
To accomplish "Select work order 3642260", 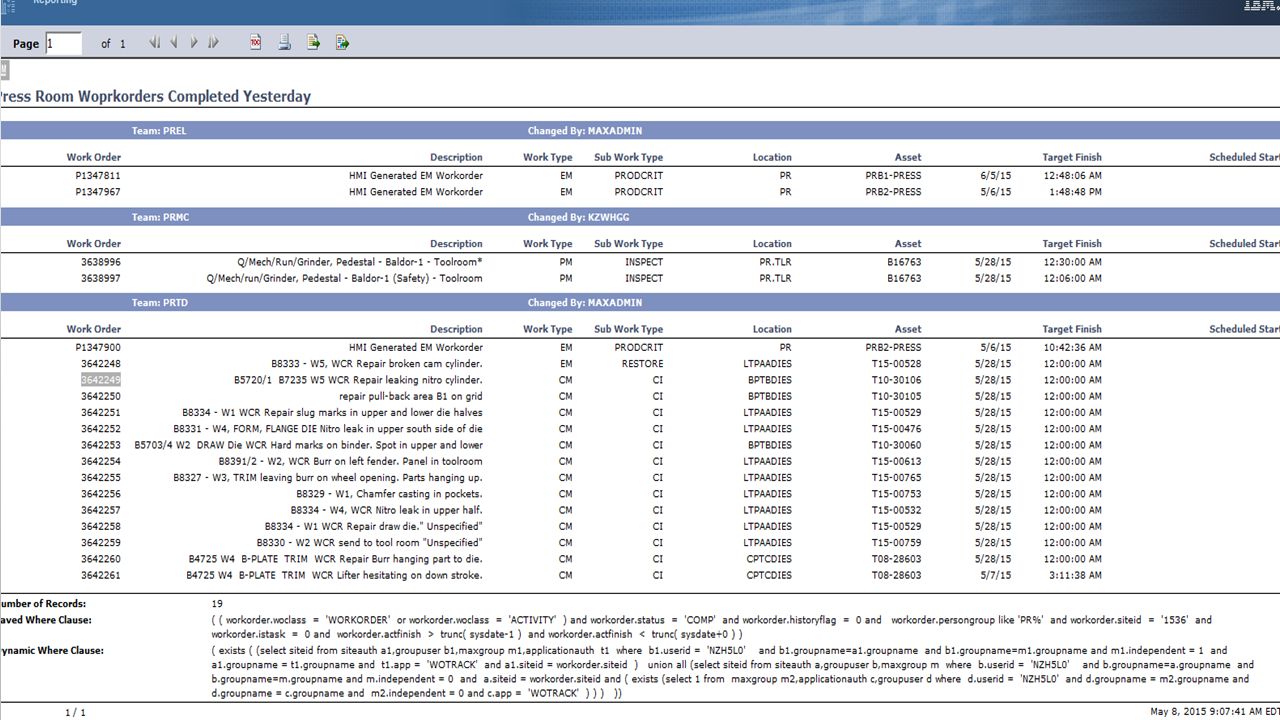I will click(x=101, y=559).
